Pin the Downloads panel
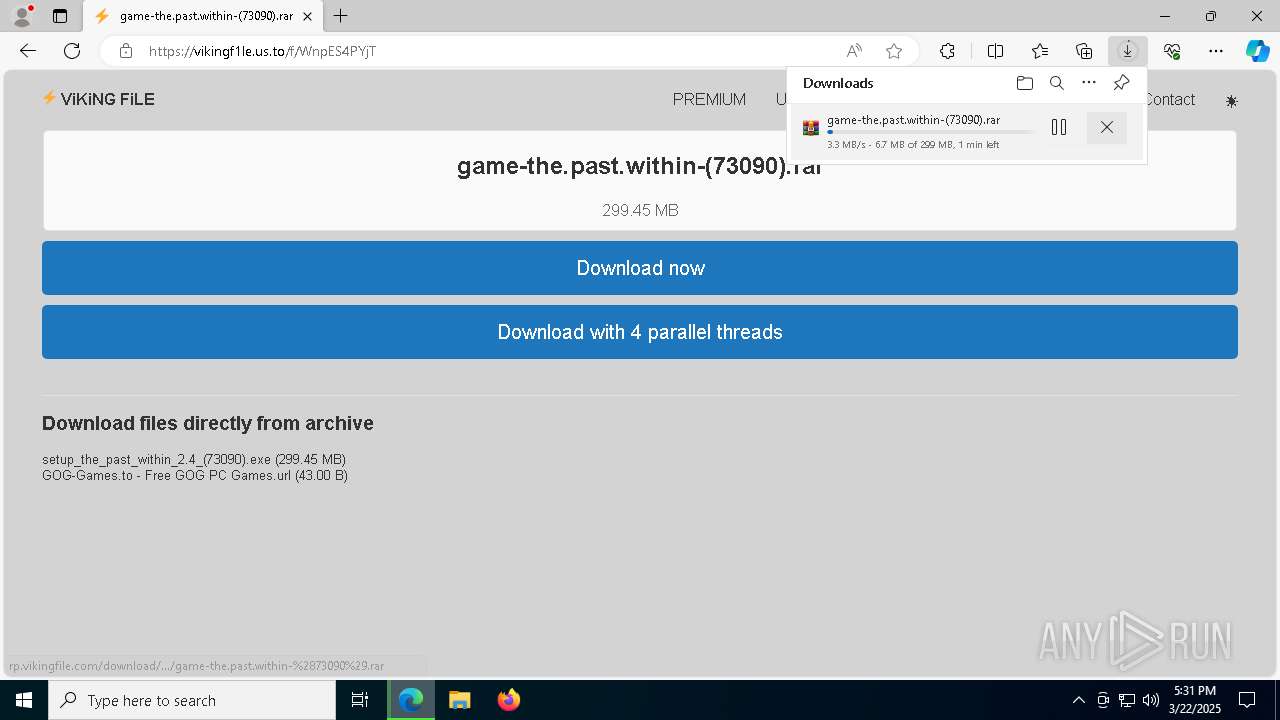Image resolution: width=1280 pixels, height=720 pixels. coord(1122,83)
